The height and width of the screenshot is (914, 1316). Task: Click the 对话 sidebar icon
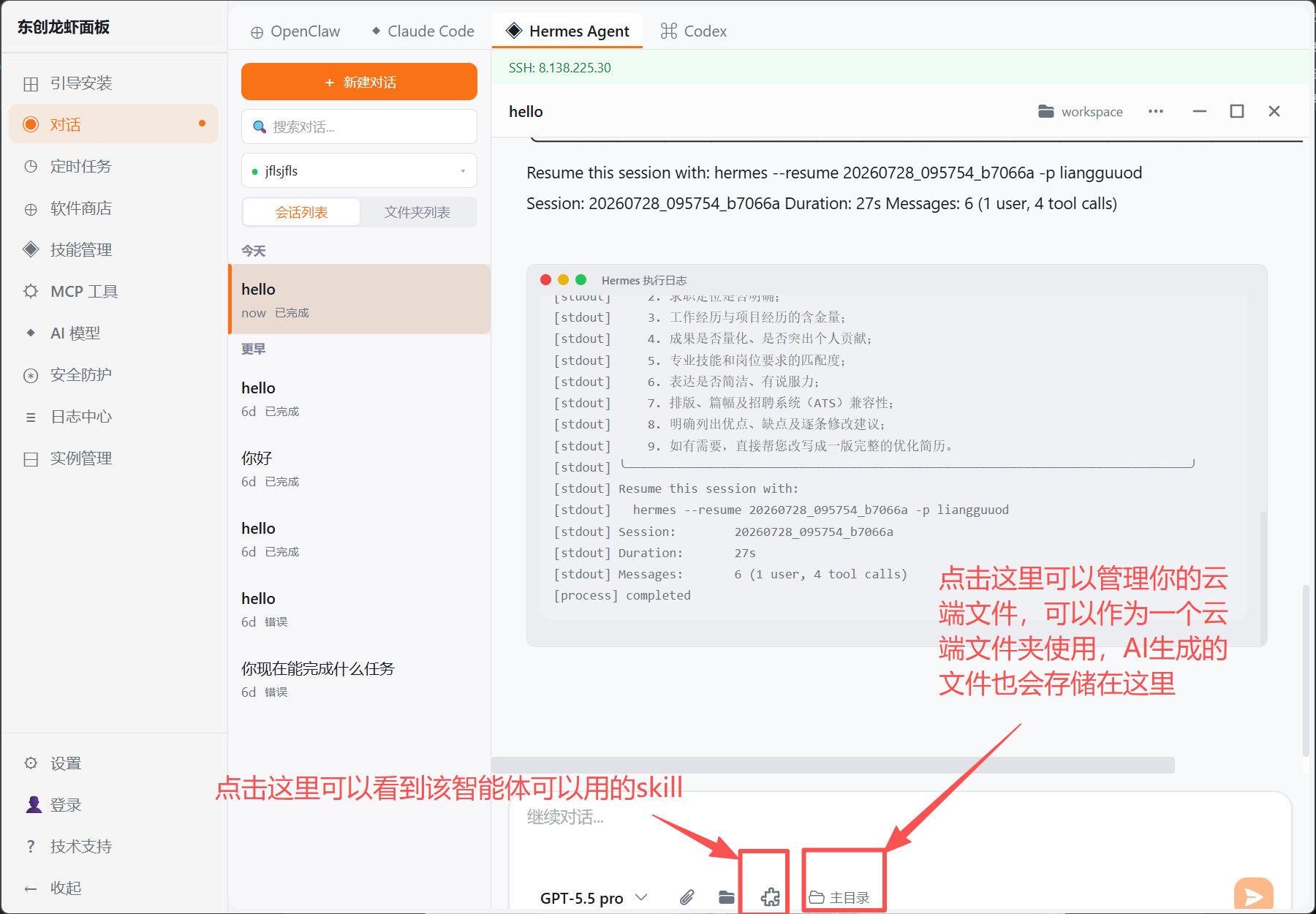31,124
